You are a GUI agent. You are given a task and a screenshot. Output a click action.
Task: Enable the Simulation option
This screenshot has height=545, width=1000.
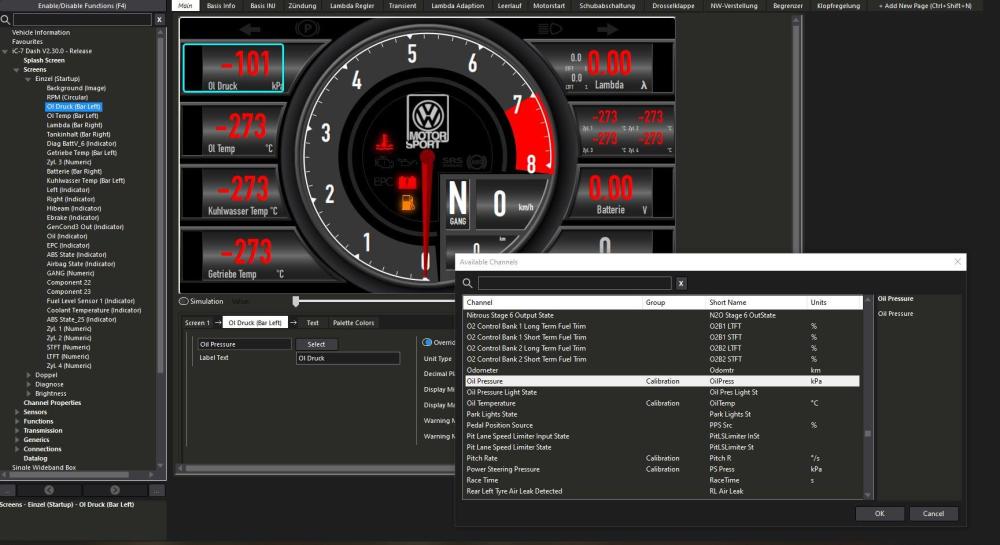point(184,301)
